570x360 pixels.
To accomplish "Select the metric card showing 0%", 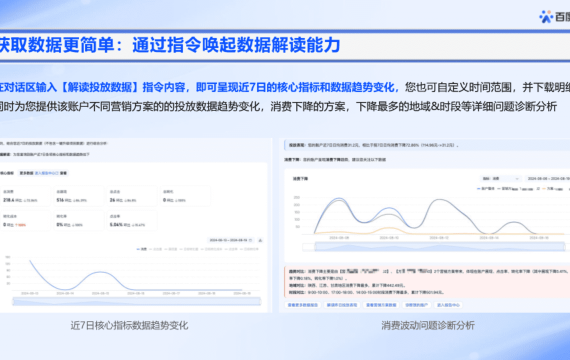I will pyautogui.click(x=79, y=221).
